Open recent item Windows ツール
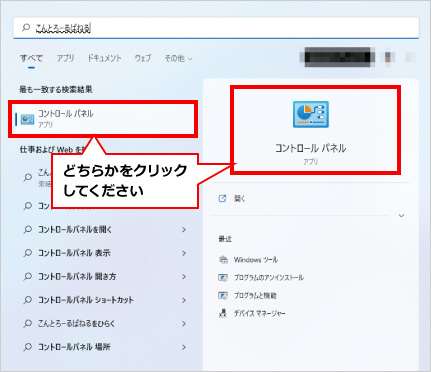This screenshot has width=431, height=372. [256, 260]
